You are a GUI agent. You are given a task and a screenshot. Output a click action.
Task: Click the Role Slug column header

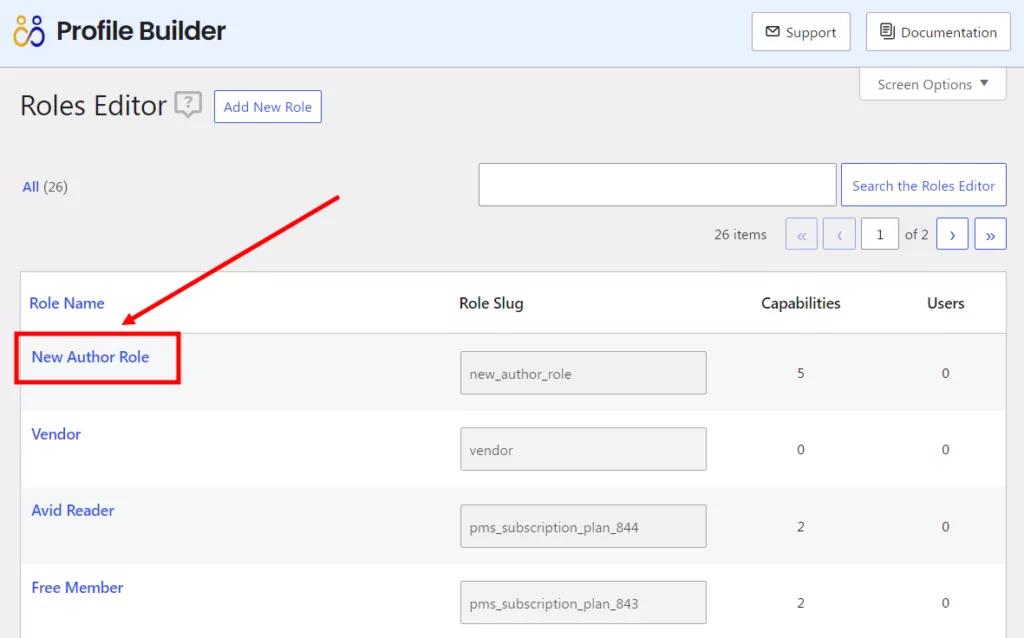491,303
